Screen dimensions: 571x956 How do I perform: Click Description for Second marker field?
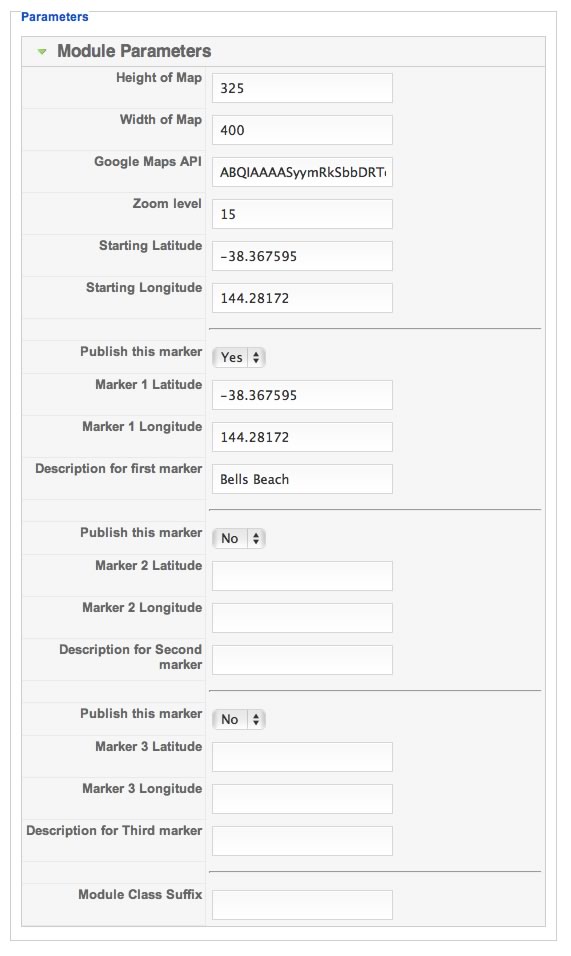[302, 661]
